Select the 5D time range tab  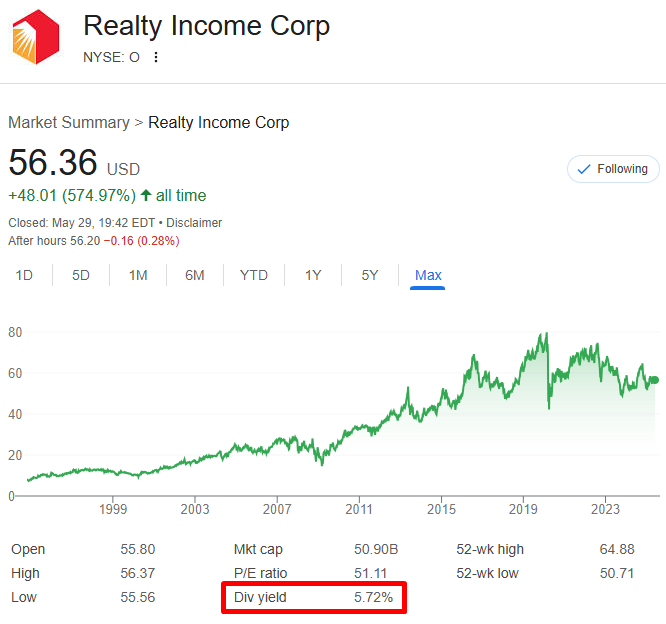pyautogui.click(x=81, y=275)
